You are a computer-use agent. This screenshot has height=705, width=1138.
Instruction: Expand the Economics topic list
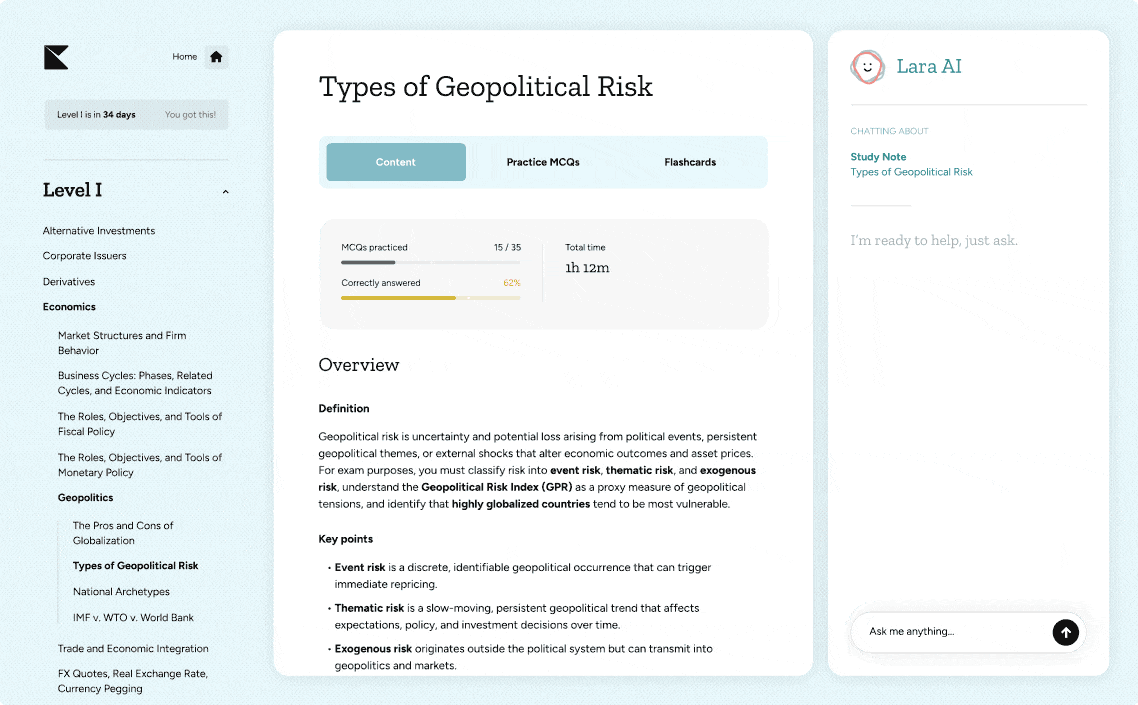coord(69,307)
